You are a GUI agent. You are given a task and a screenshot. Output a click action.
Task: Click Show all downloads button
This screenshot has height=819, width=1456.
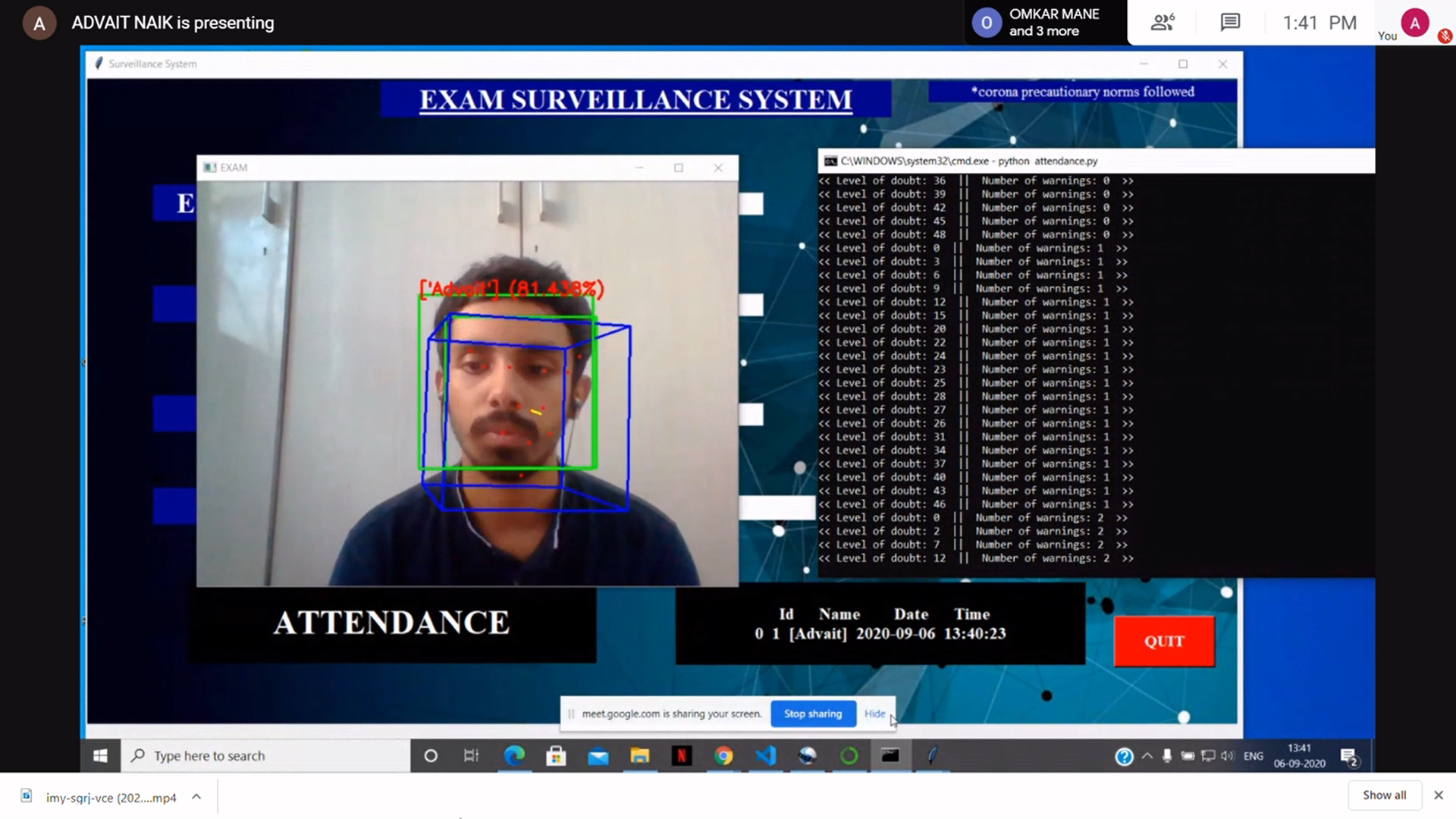[1383, 795]
